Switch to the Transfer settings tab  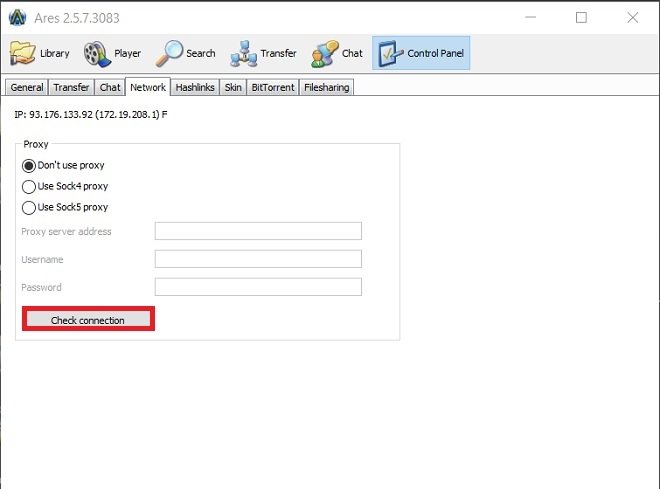click(71, 88)
